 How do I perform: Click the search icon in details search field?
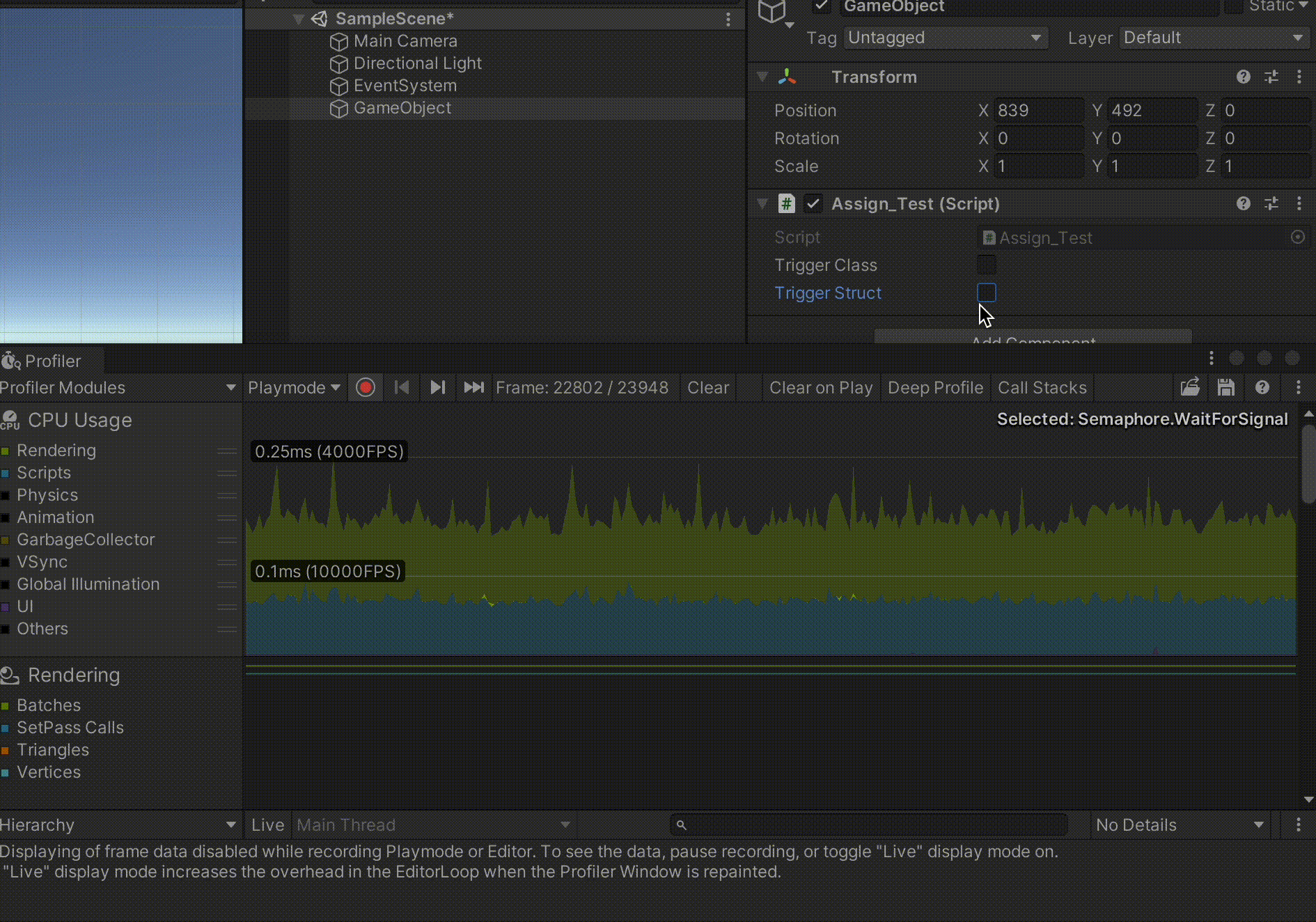pos(681,825)
